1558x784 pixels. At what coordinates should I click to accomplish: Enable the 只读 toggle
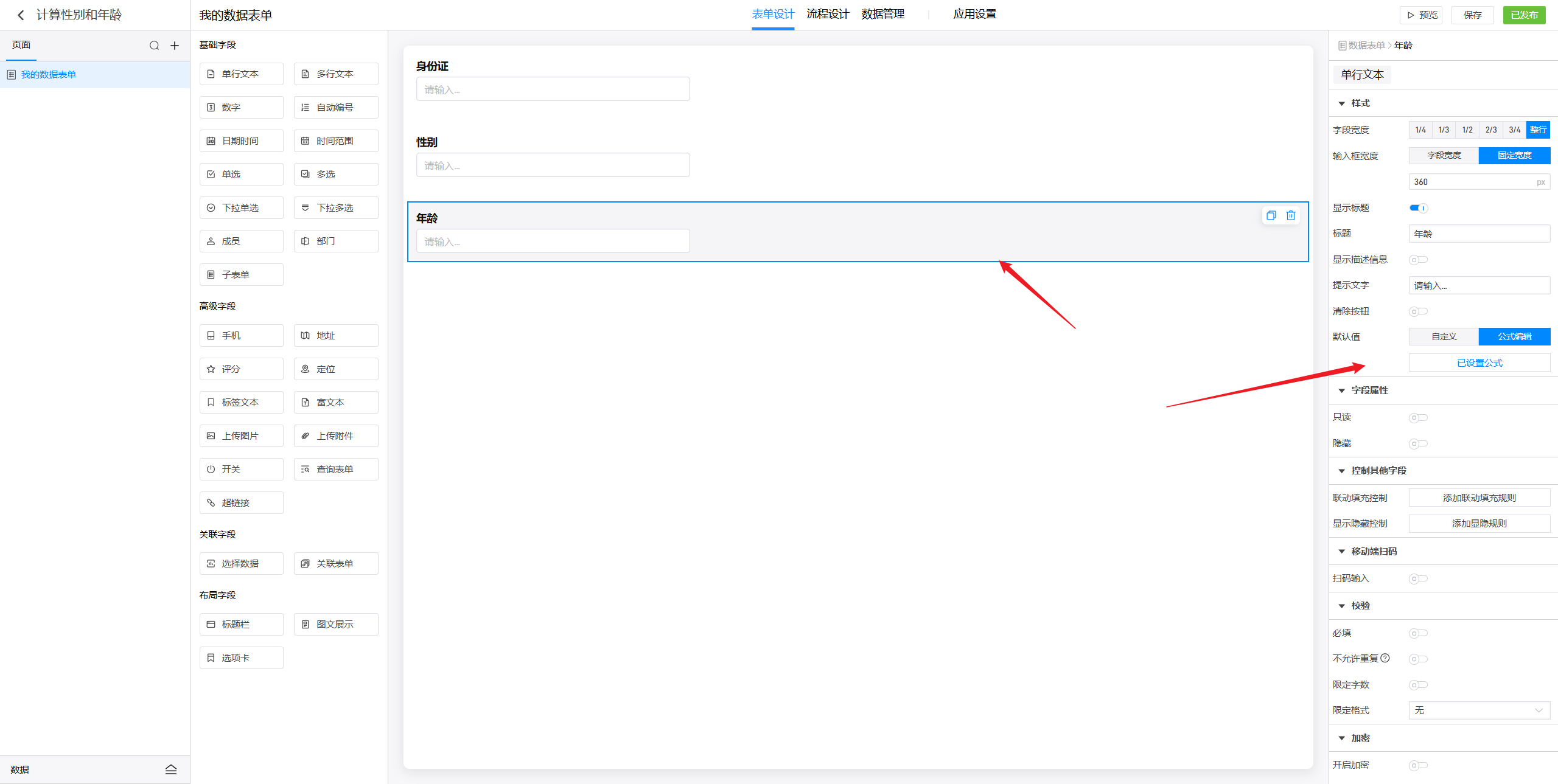(1418, 418)
